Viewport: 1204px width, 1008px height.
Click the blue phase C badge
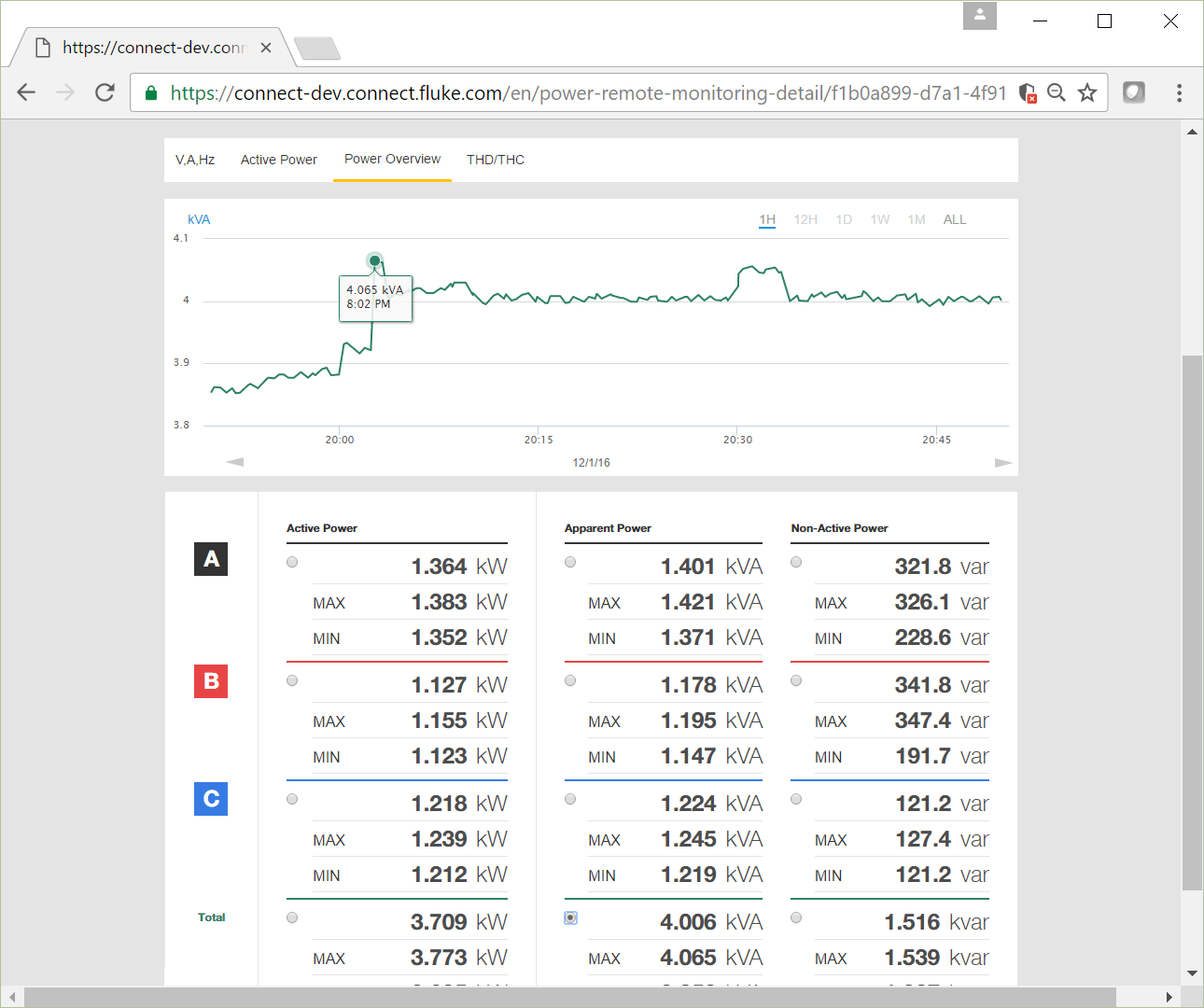pyautogui.click(x=211, y=799)
